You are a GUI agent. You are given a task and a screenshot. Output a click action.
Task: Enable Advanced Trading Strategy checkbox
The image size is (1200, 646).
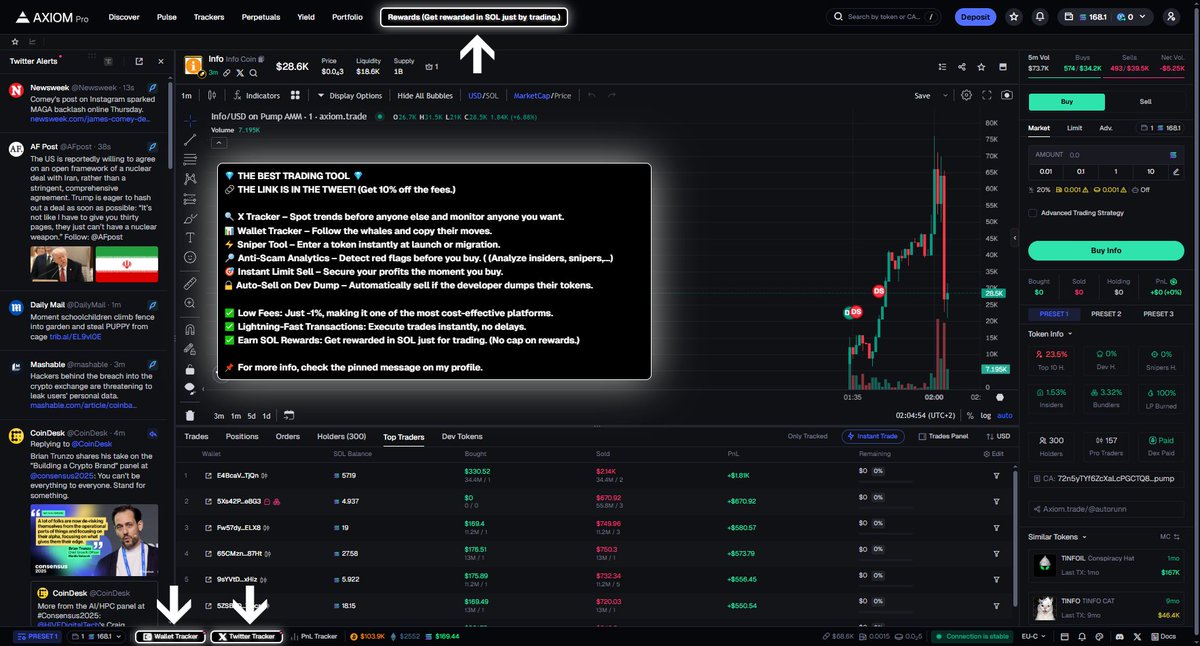1033,212
